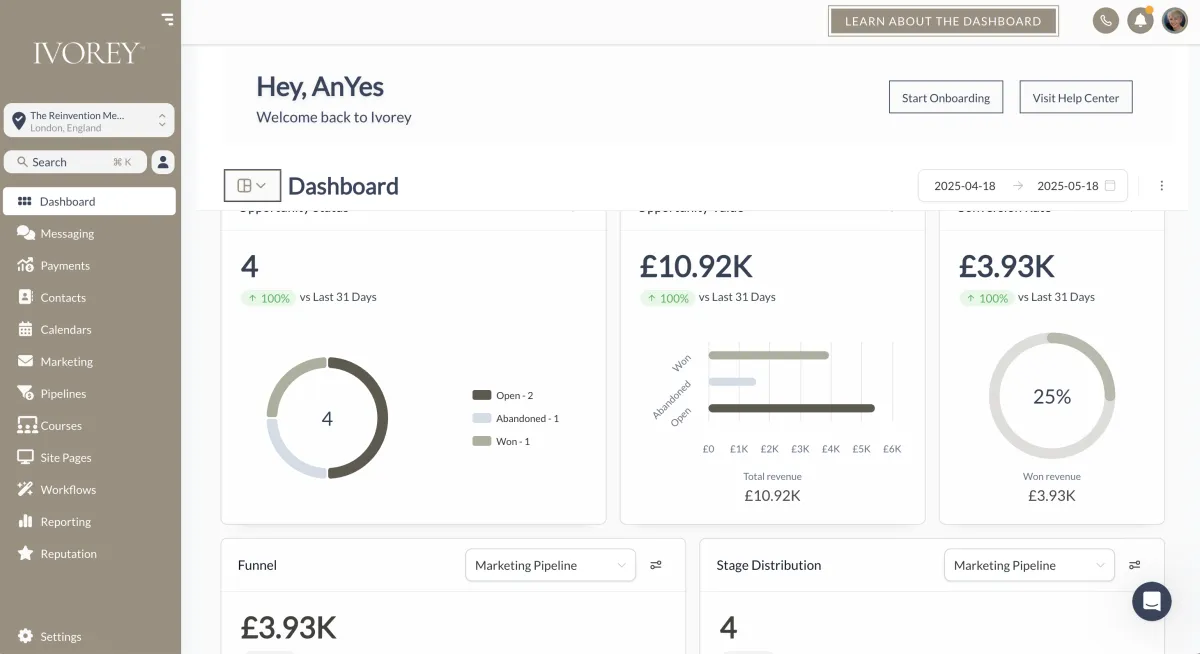Click the 'Total revenue' label
The height and width of the screenshot is (654, 1200).
(772, 476)
